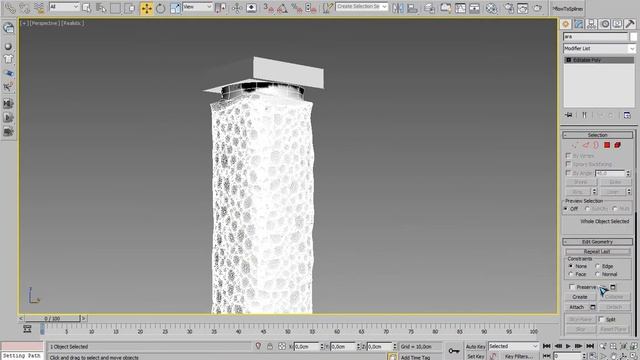The height and width of the screenshot is (360, 640).
Task: Click the Attach button
Action: tap(577, 307)
